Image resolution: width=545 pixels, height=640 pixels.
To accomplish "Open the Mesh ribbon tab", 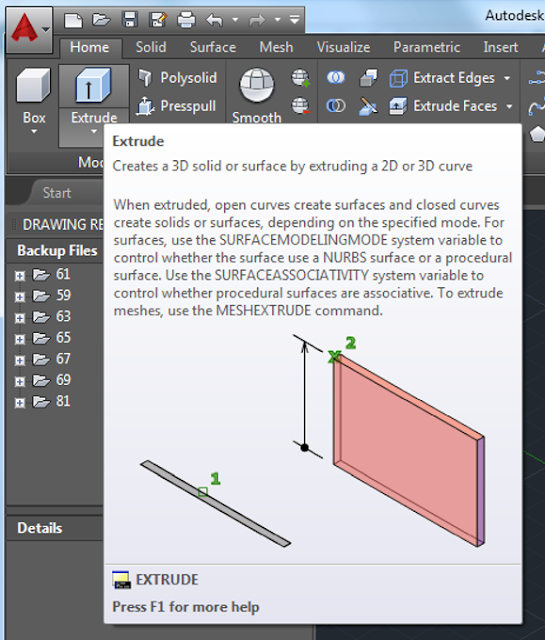I will pyautogui.click(x=276, y=47).
